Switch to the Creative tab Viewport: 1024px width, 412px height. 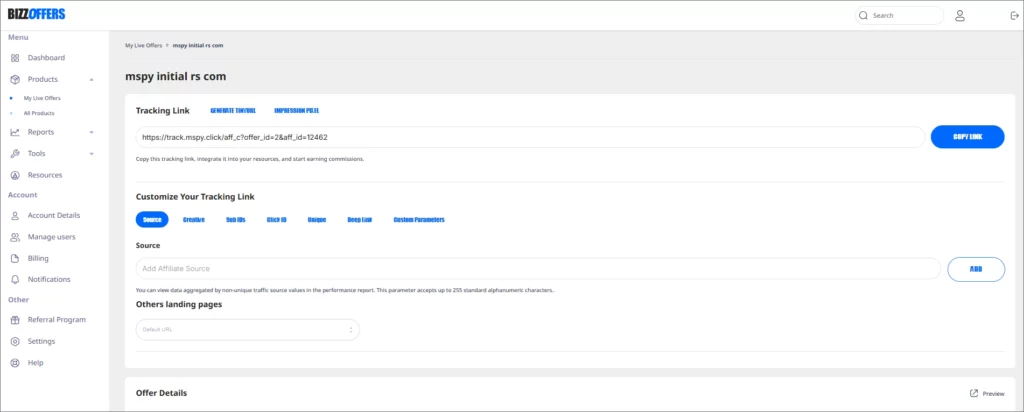pos(194,220)
